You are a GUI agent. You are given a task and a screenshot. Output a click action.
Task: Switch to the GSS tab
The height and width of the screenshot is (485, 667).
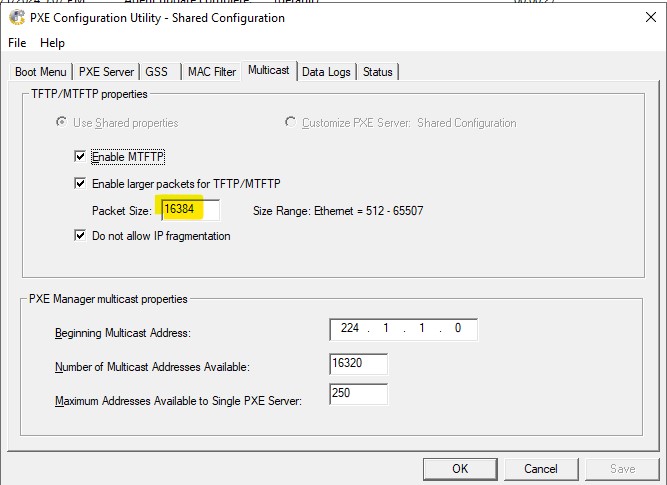tap(157, 71)
